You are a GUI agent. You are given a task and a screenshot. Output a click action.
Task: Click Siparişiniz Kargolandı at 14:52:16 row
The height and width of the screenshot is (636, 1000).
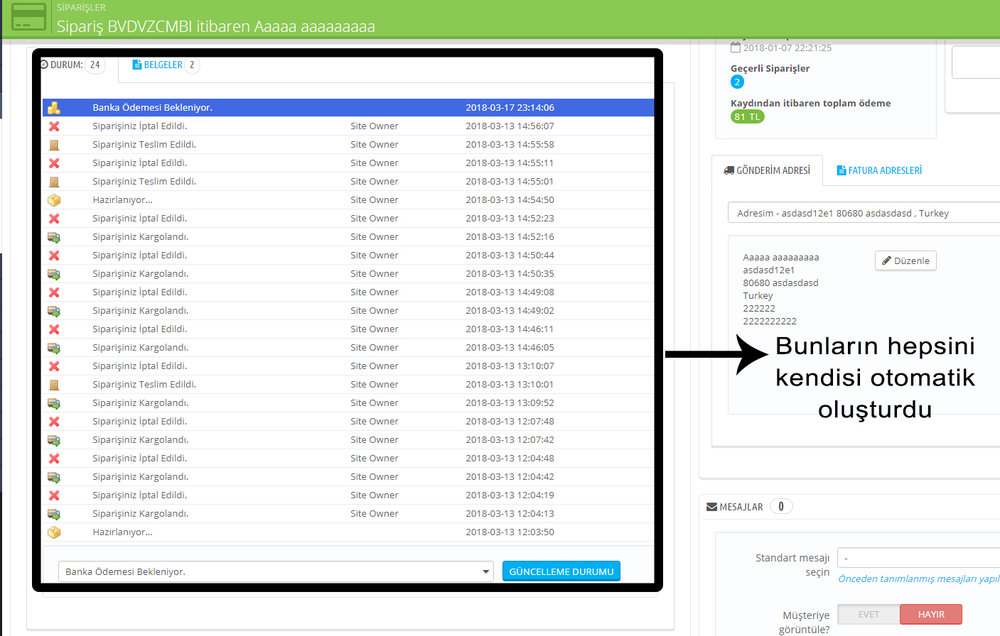140,237
